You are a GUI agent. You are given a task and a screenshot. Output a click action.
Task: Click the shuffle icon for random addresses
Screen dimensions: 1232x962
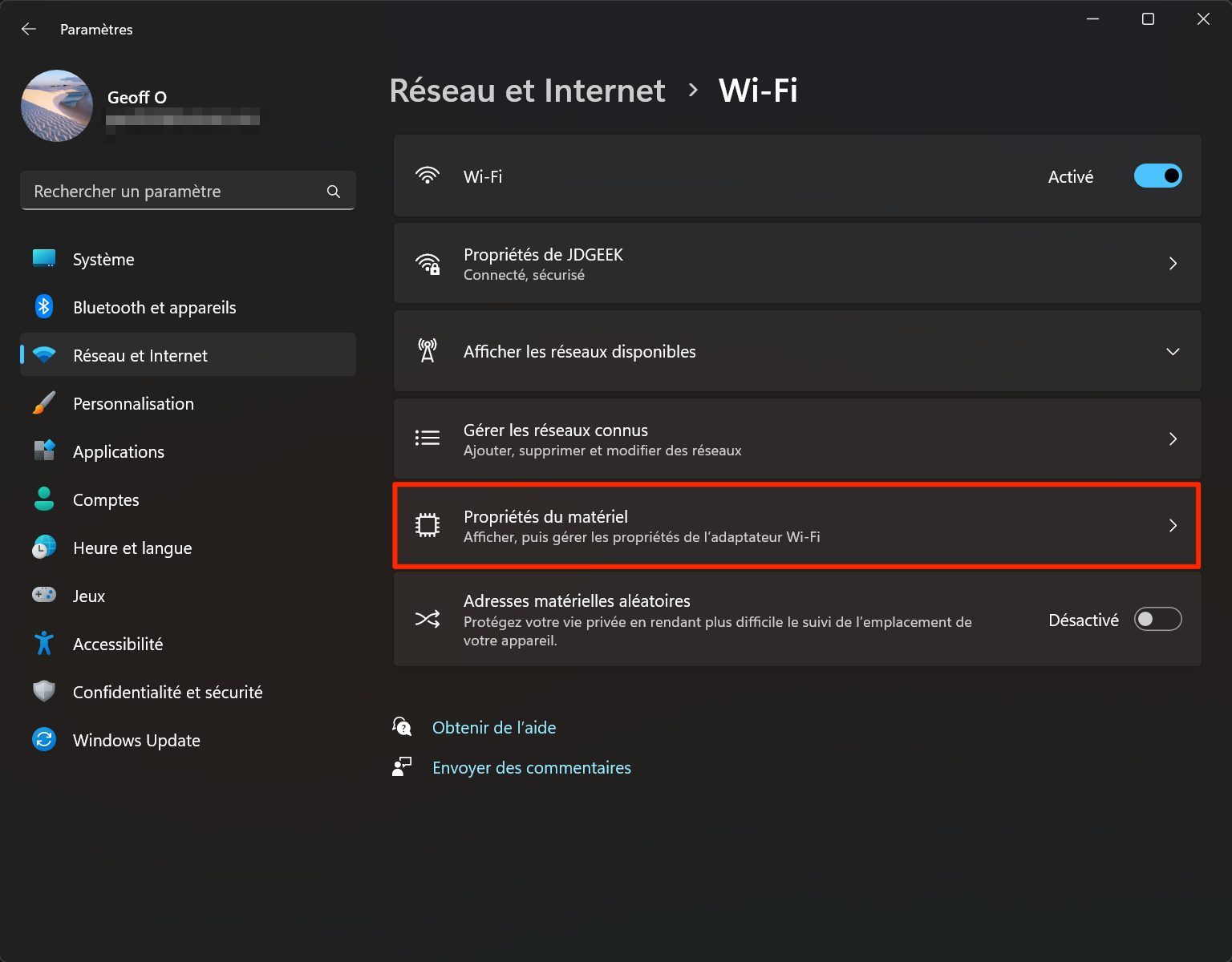[x=428, y=619]
